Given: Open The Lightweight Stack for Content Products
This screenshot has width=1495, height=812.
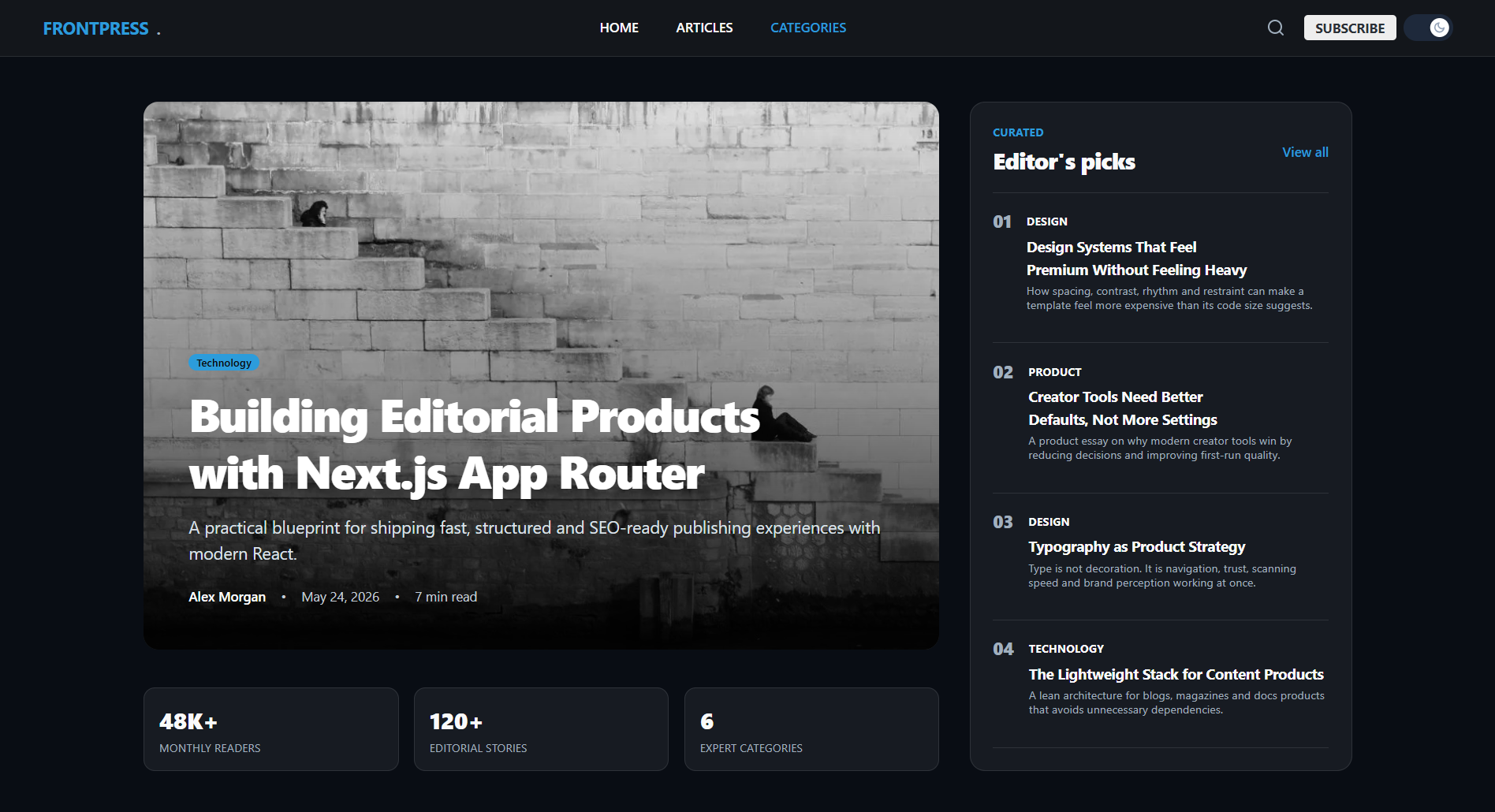Looking at the screenshot, I should tap(1176, 674).
